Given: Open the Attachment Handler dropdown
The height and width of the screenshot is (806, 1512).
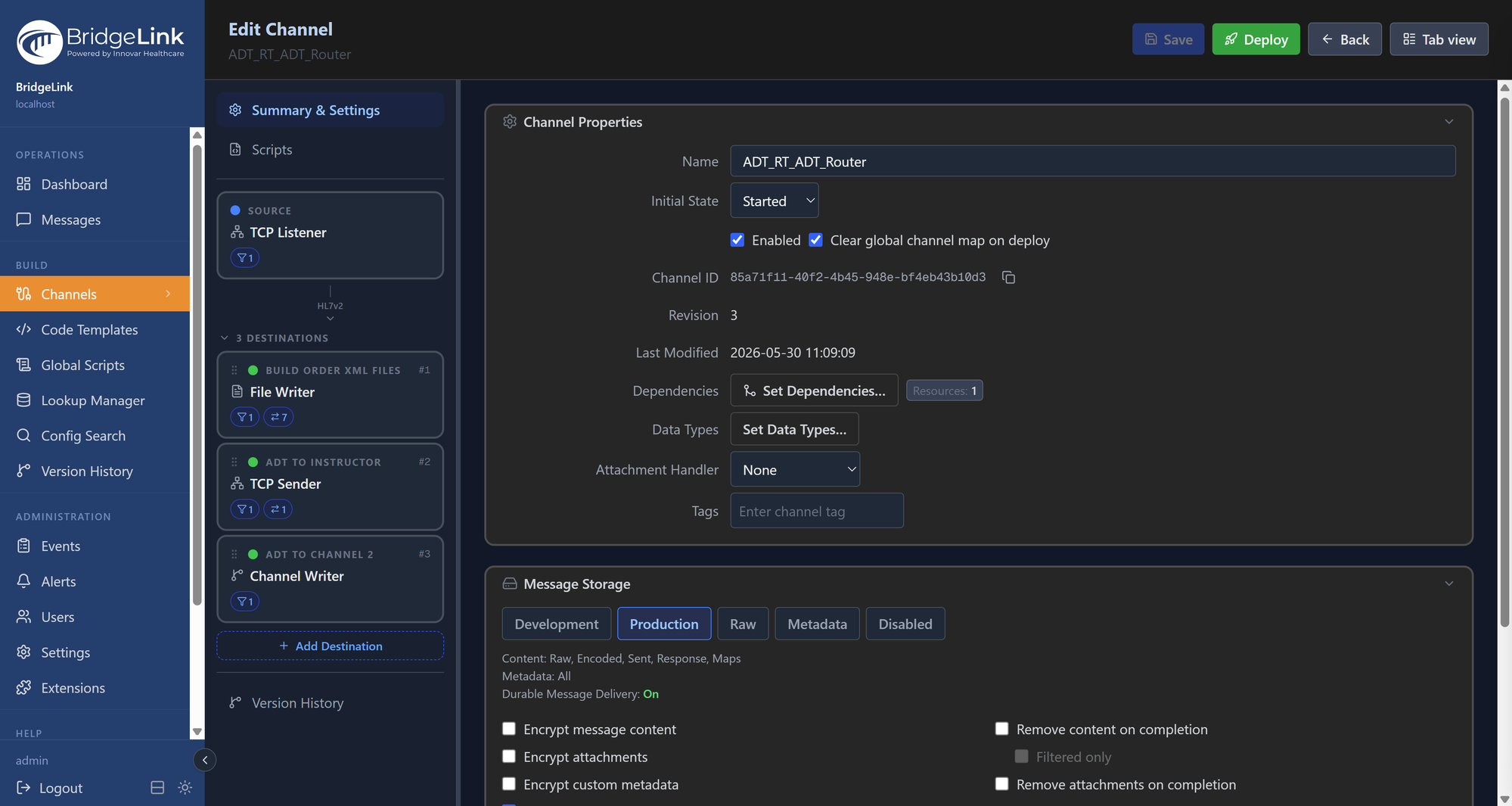Looking at the screenshot, I should point(795,469).
